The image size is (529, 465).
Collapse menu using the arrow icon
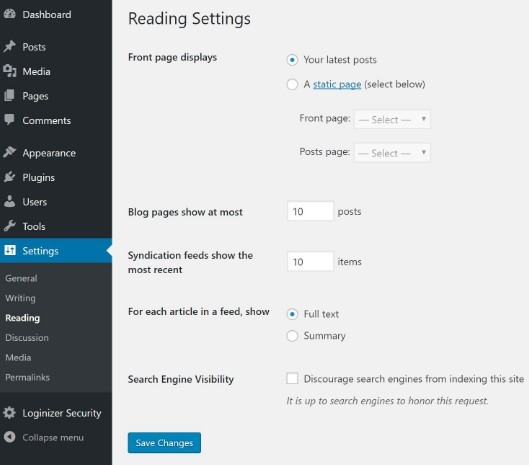9,437
